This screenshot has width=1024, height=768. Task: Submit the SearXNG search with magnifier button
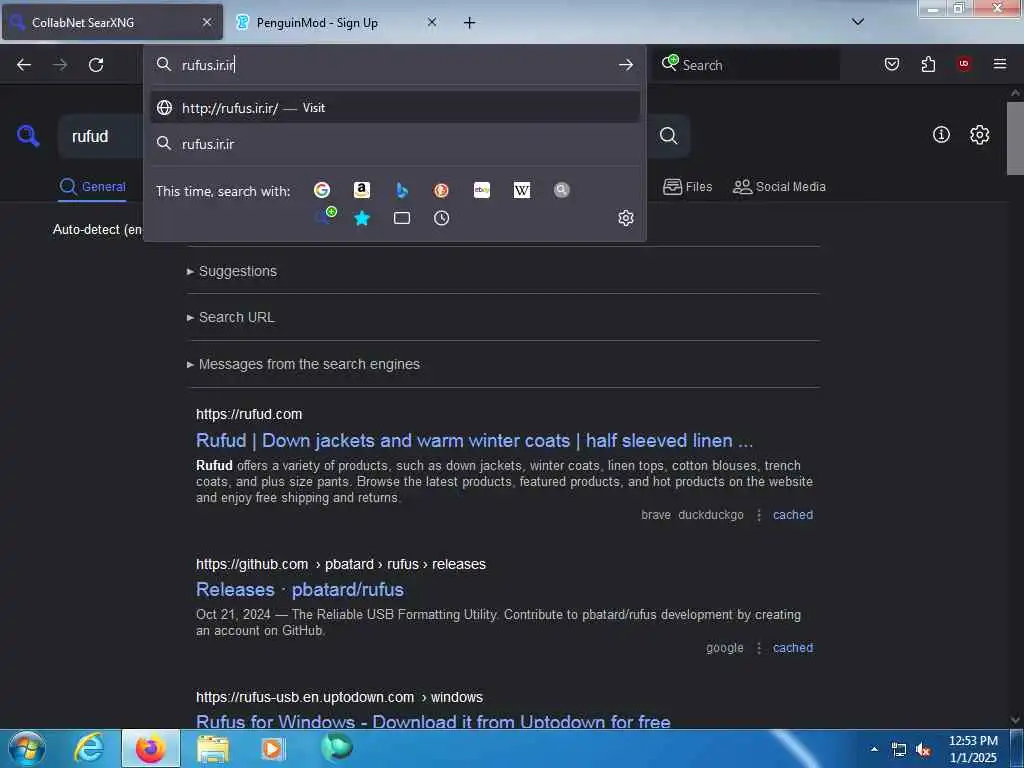point(668,135)
